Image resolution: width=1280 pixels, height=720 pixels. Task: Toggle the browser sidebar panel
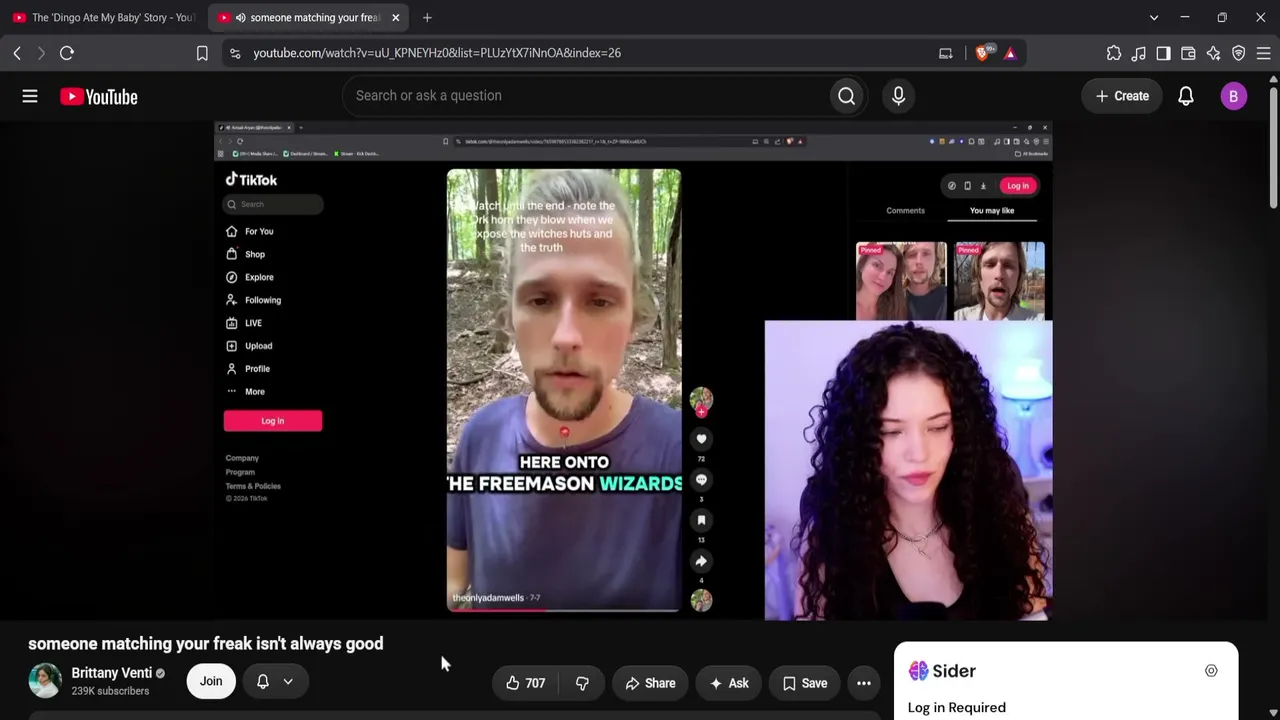tap(1163, 53)
